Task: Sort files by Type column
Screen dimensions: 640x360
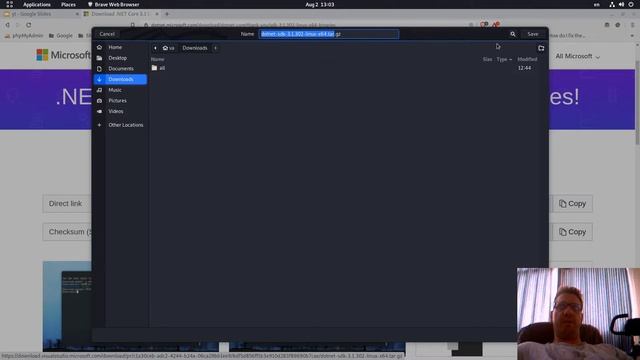Action: pos(504,59)
